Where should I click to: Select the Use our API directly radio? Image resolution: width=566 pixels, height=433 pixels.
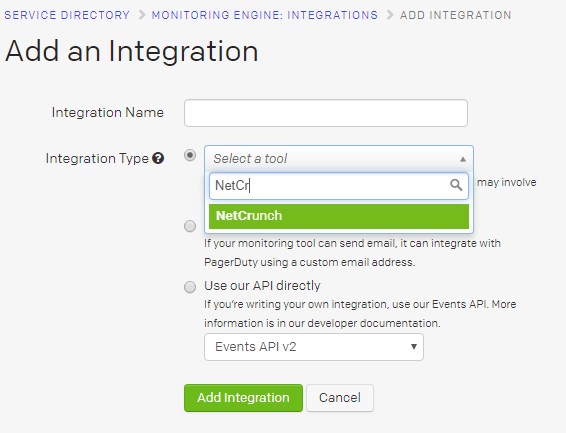pos(190,287)
